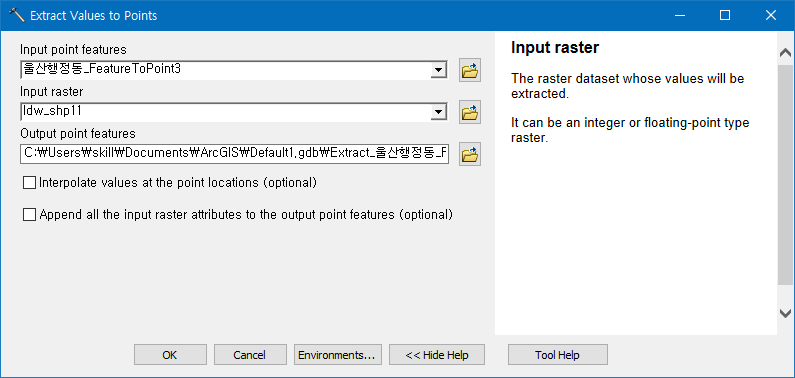Viewport: 795px width, 378px height.
Task: Browse for Output point features folder icon
Action: [x=470, y=155]
